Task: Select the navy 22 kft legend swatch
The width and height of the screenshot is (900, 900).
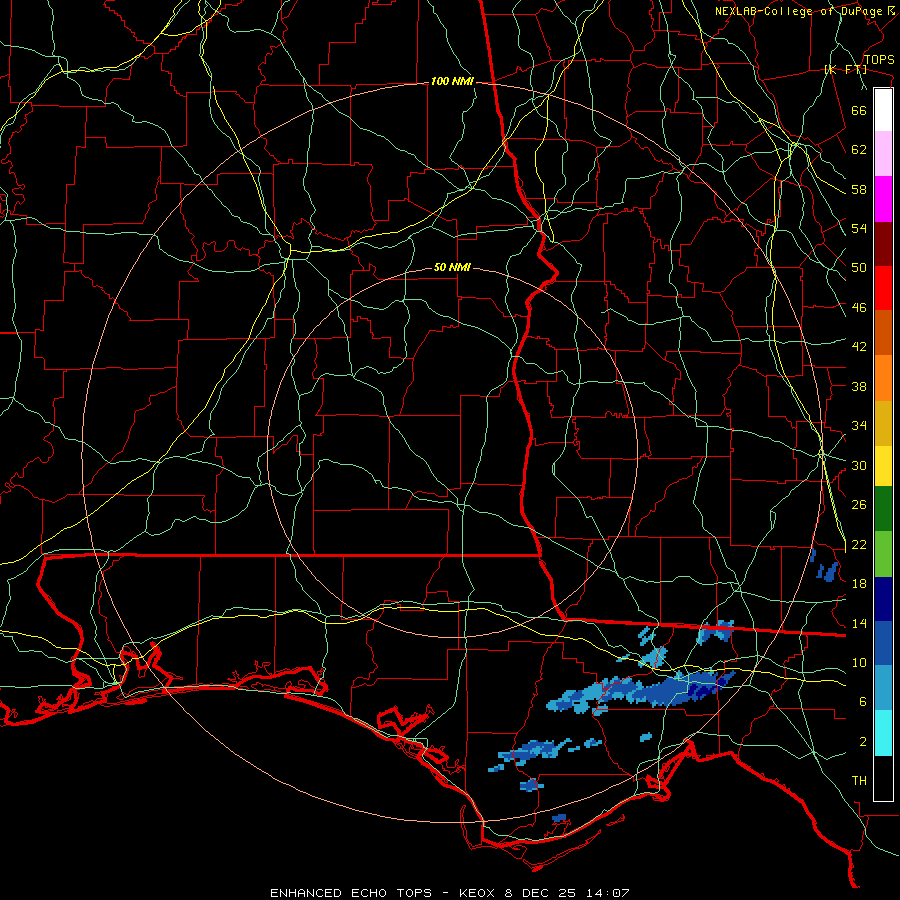Action: click(x=883, y=599)
